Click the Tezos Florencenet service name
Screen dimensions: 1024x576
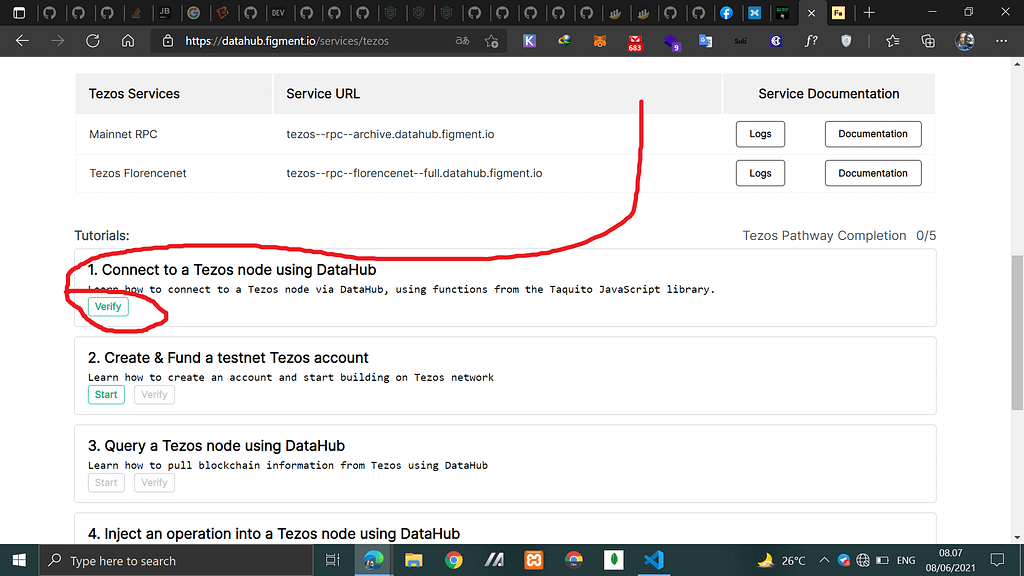(138, 173)
